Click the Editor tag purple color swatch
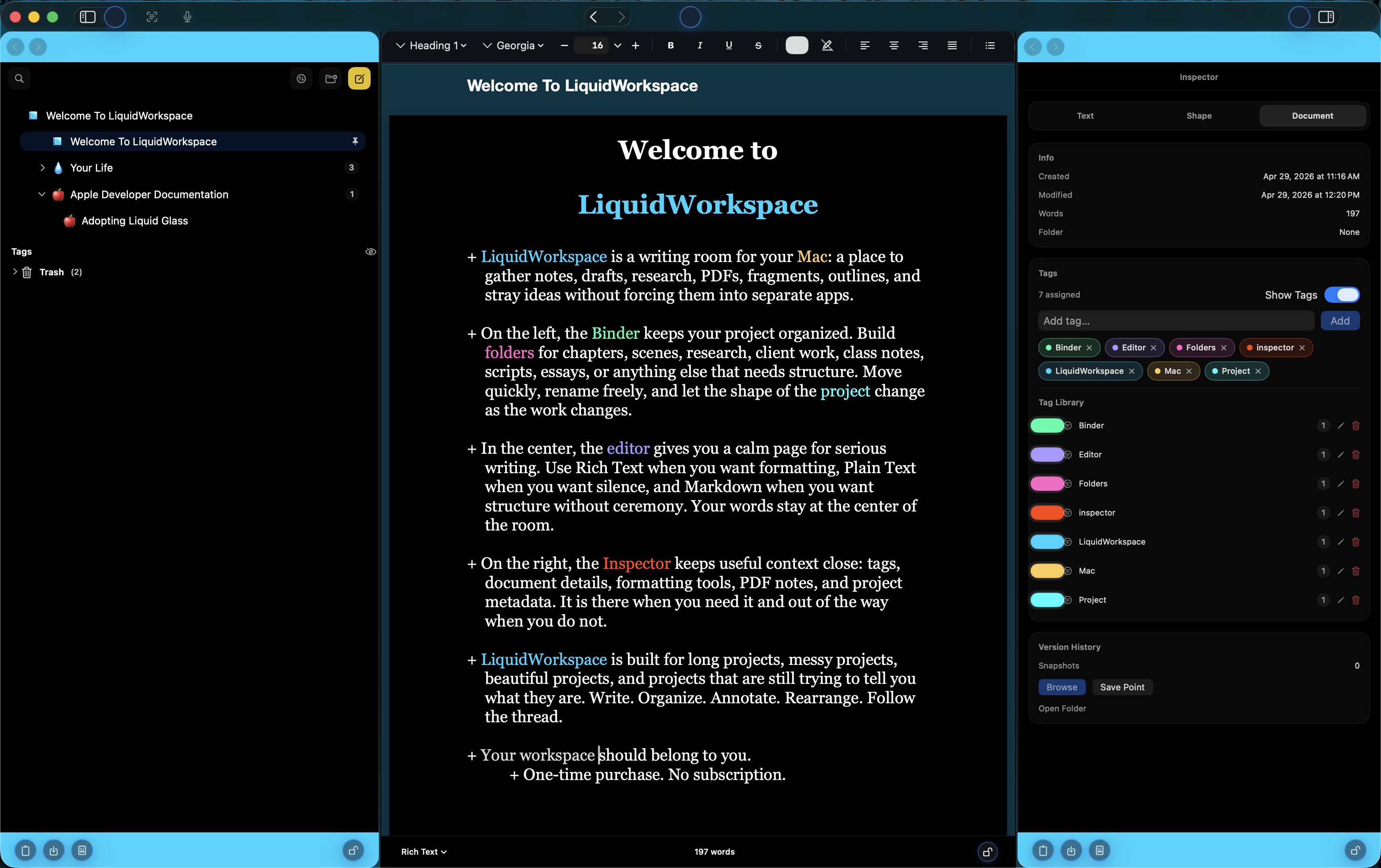 [x=1047, y=454]
